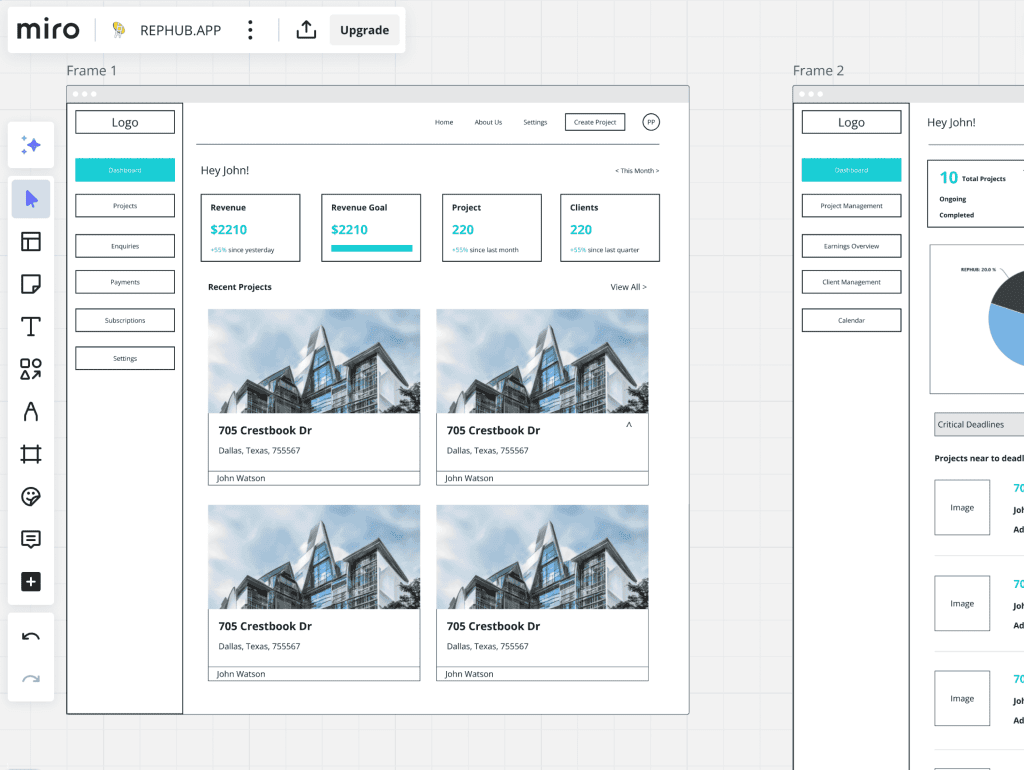1024x770 pixels.
Task: Click the export/share upload icon
Action: pyautogui.click(x=306, y=30)
